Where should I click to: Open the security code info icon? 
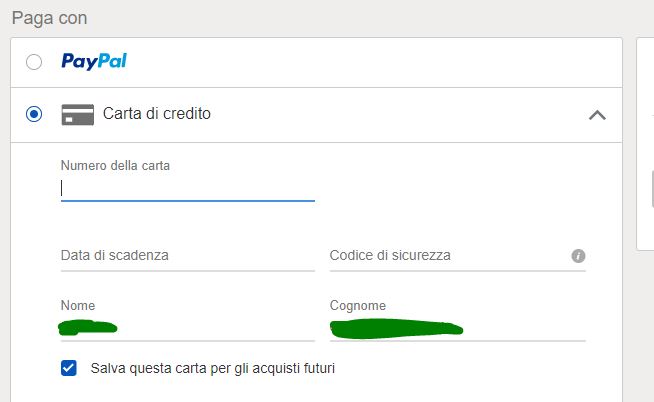(578, 256)
